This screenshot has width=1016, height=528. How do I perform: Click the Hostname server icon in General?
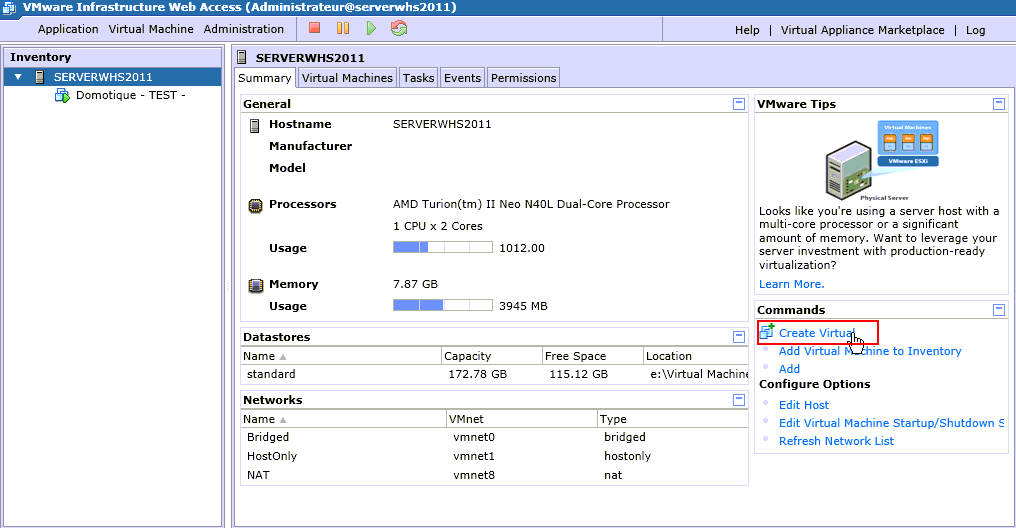pyautogui.click(x=255, y=126)
